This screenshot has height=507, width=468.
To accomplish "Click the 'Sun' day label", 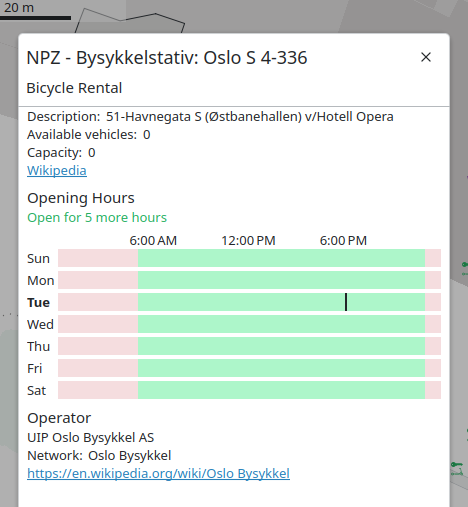I will (38, 259).
